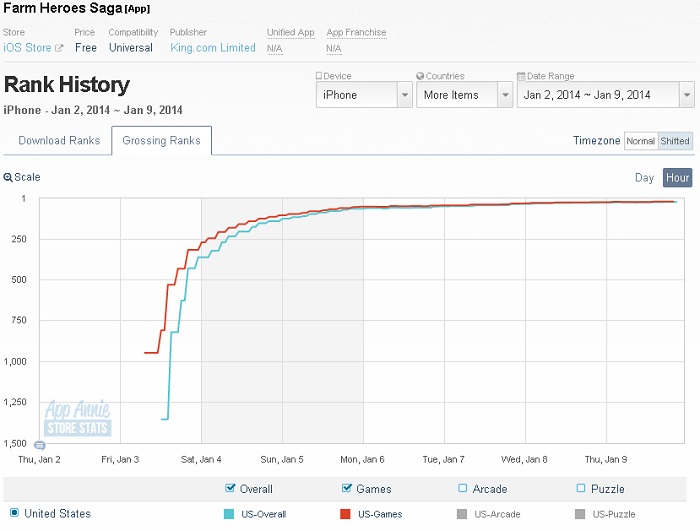
Task: Click the US-Games red color swatch
Action: (345, 514)
